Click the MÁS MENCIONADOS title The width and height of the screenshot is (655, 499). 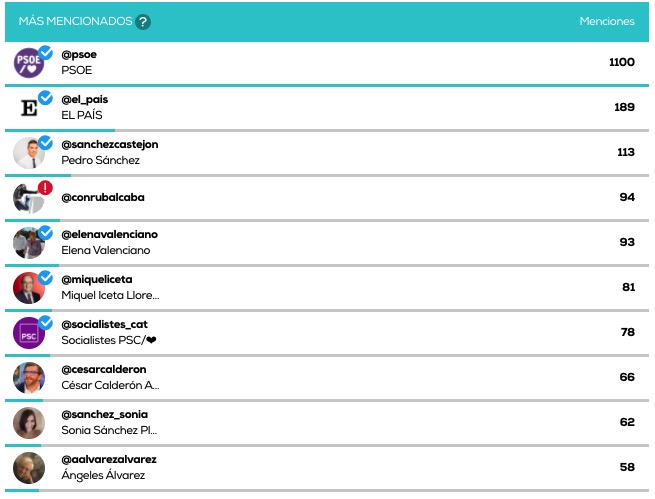[75, 21]
